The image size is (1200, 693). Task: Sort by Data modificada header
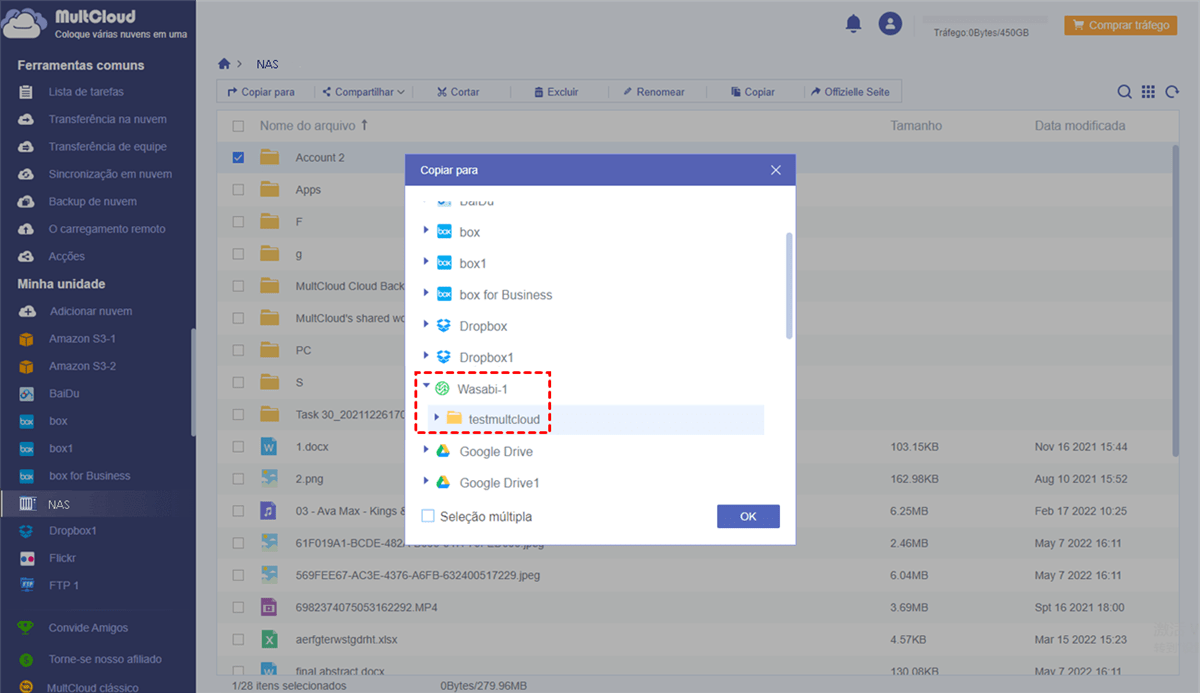[x=1080, y=126]
